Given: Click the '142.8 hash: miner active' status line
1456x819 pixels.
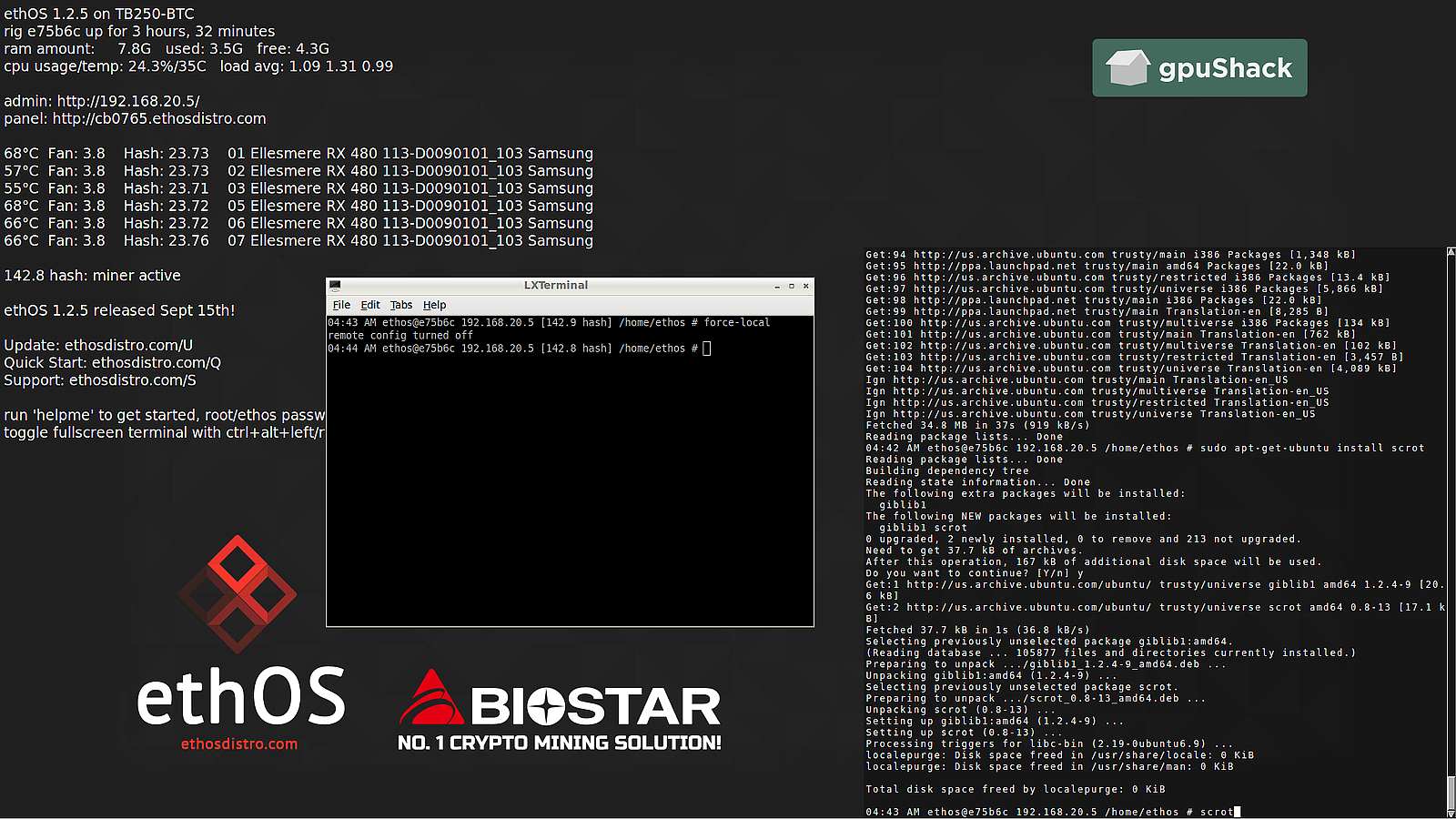Looking at the screenshot, I should (x=92, y=275).
